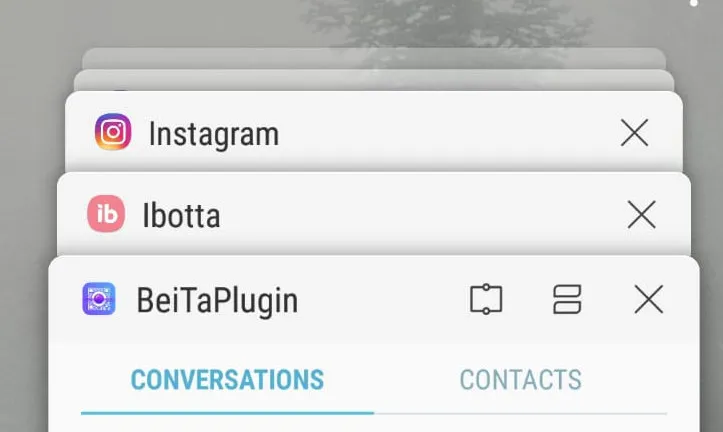Close the Instagram recent app card
The height and width of the screenshot is (432, 723).
634,133
